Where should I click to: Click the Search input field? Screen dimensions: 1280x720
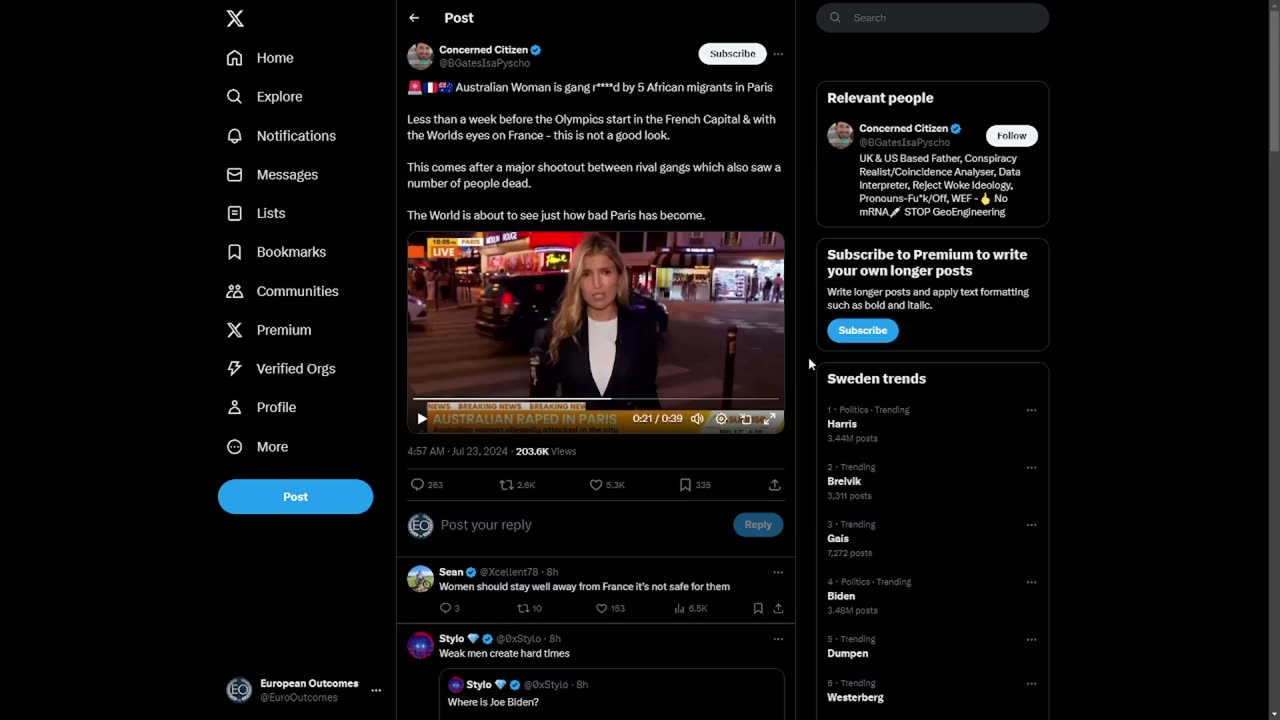[x=932, y=18]
